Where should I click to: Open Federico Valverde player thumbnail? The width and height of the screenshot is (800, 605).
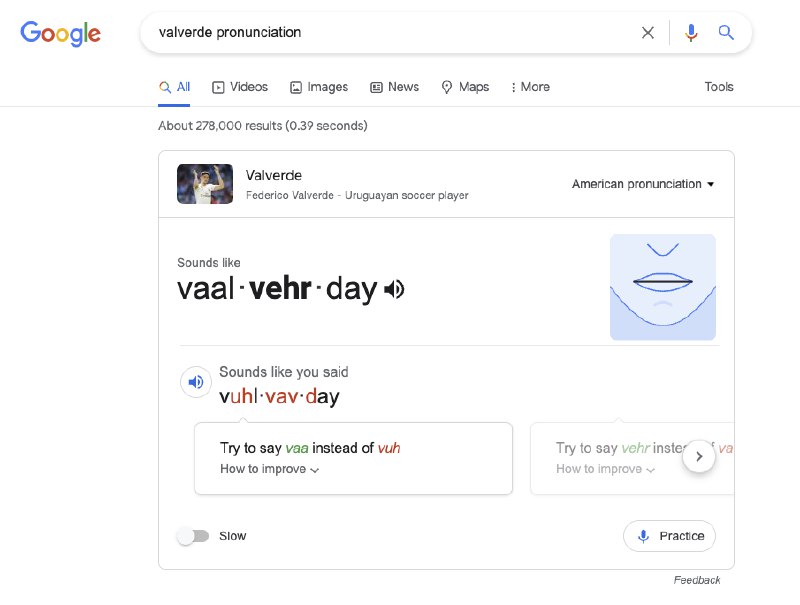pyautogui.click(x=205, y=184)
